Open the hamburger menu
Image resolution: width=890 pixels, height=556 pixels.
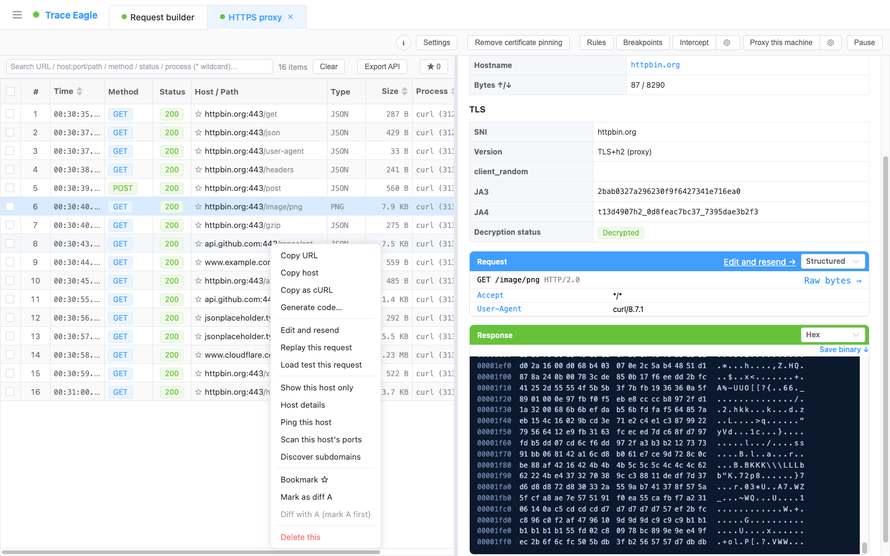[17, 15]
